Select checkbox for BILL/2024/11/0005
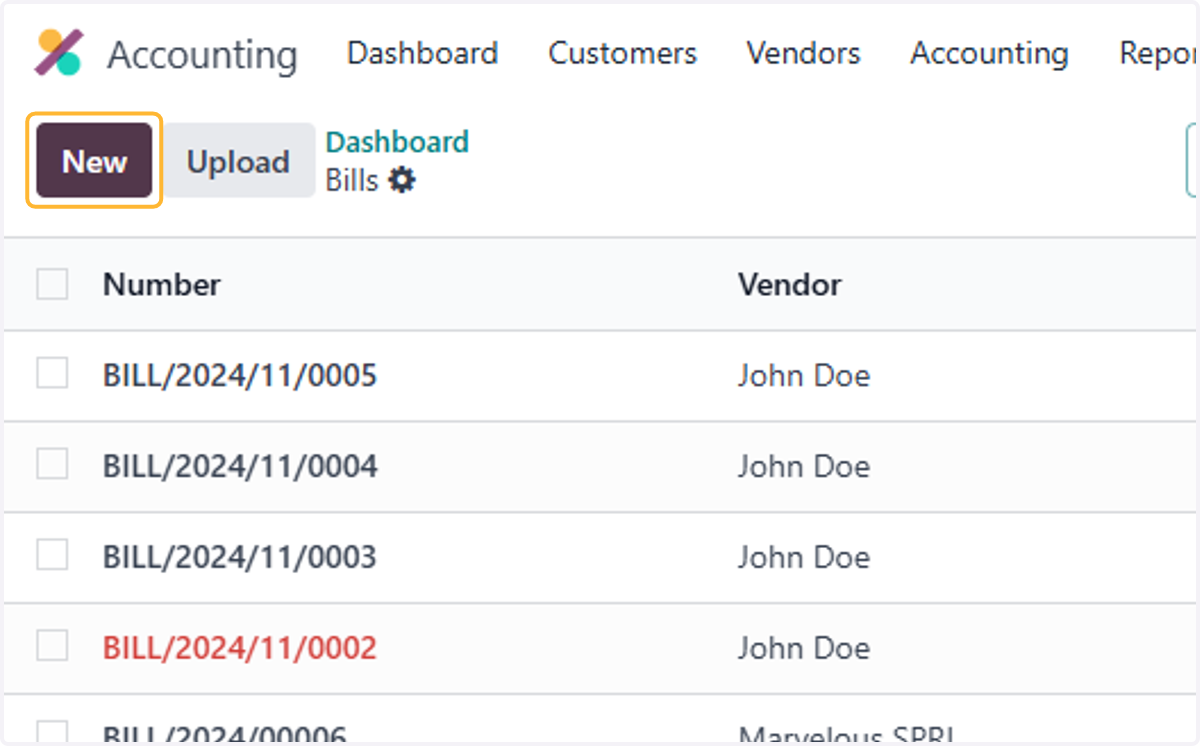This screenshot has width=1200, height=746. click(x=52, y=374)
